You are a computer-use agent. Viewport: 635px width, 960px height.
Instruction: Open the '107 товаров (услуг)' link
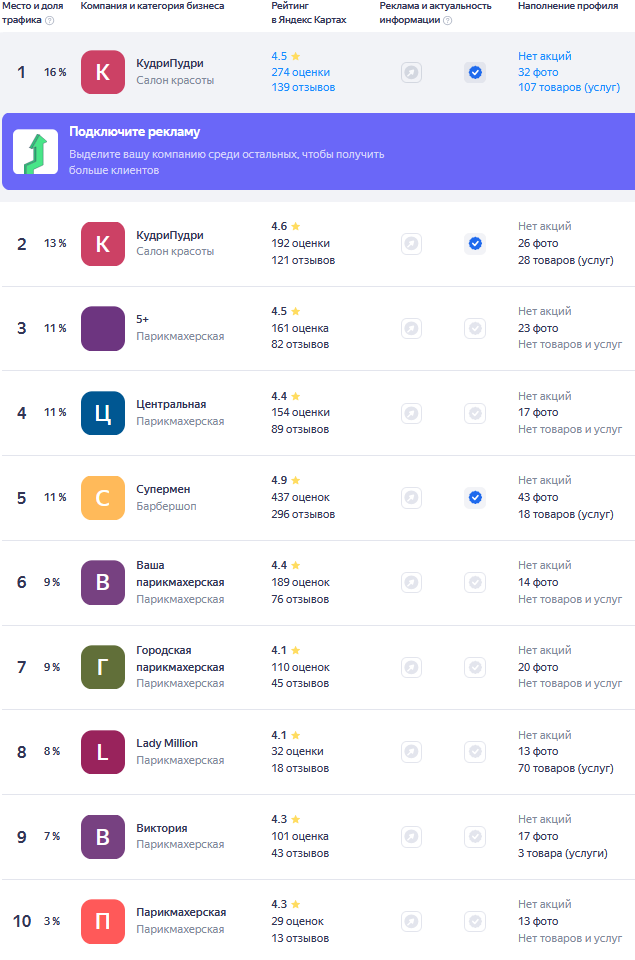tap(569, 88)
